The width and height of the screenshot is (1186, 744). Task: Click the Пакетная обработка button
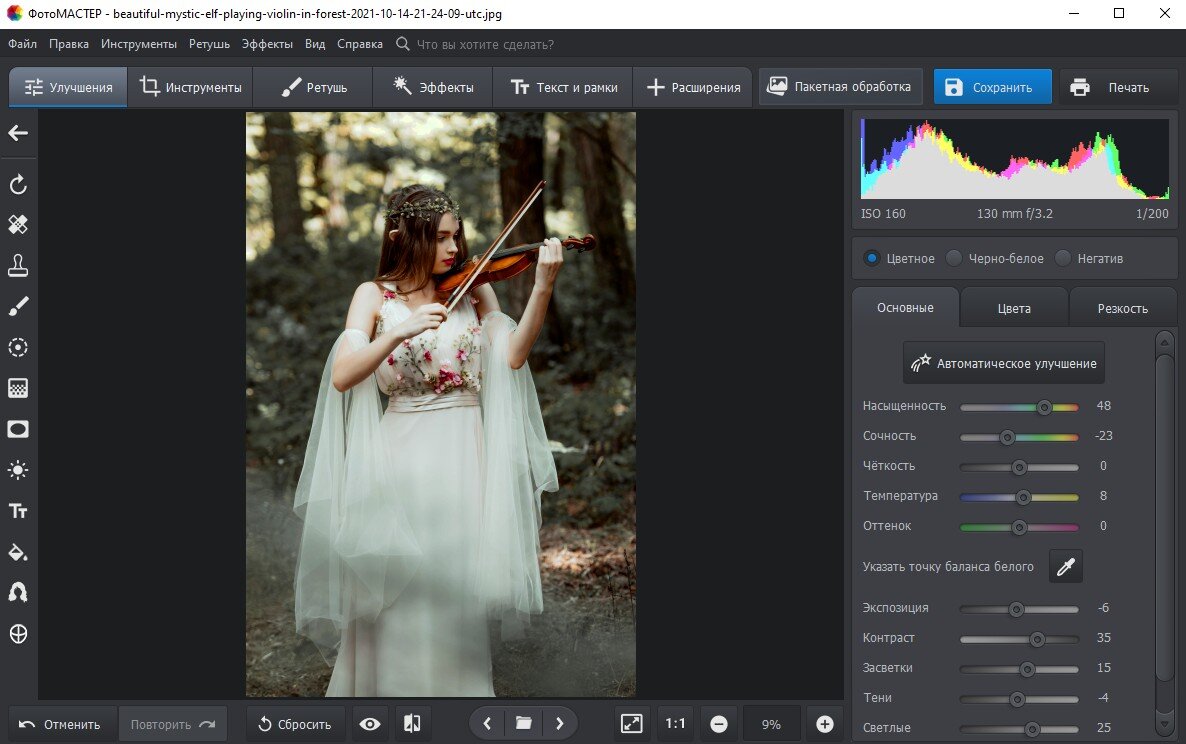840,86
